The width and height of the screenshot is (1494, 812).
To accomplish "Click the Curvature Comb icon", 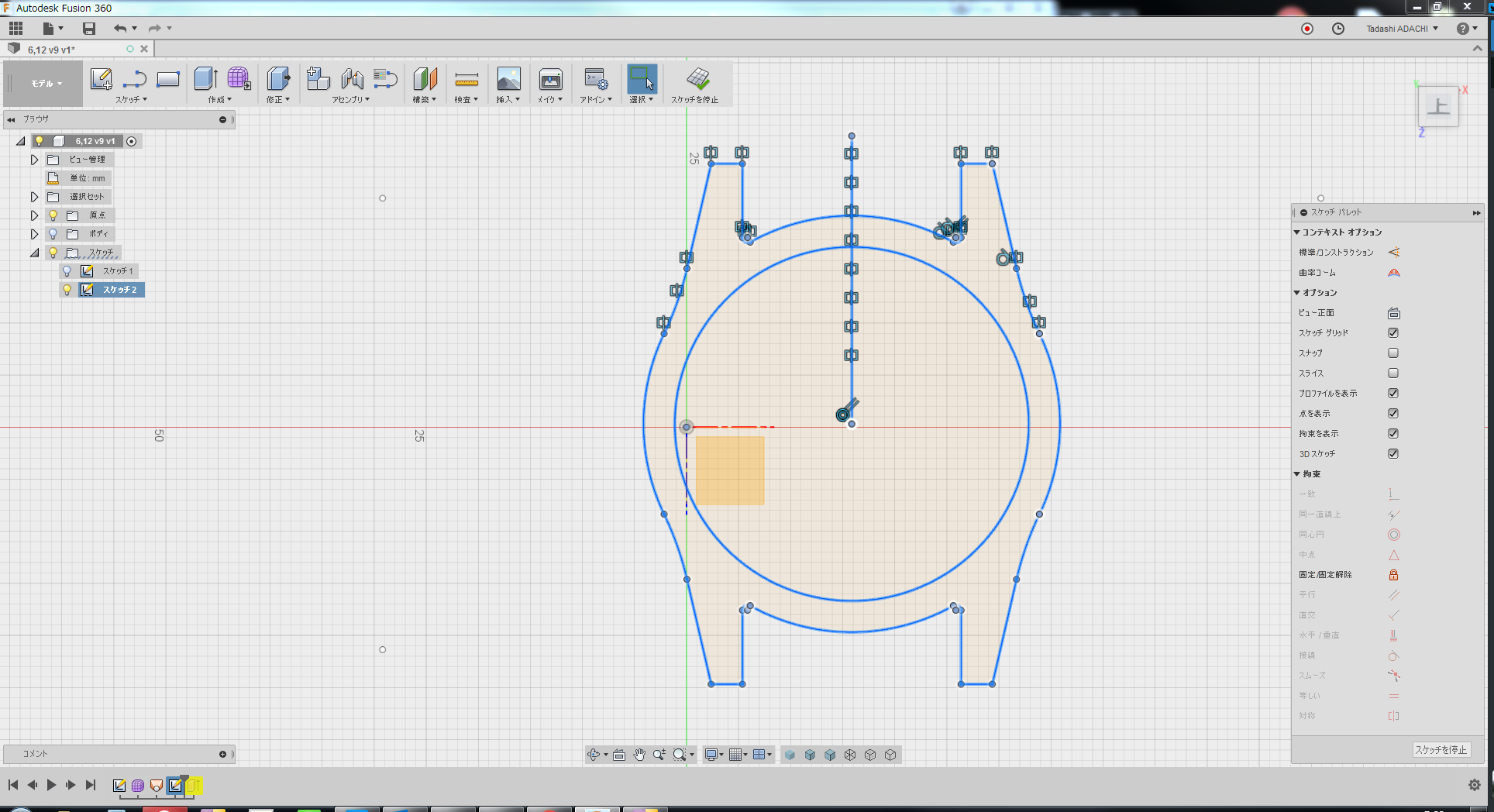I will [x=1393, y=273].
